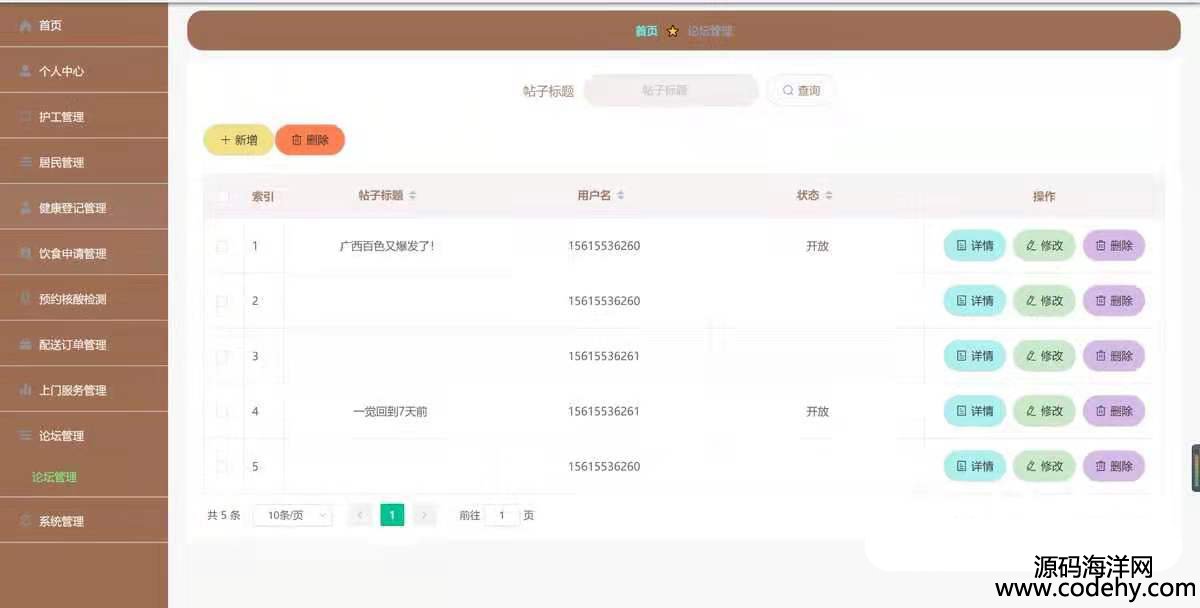Screen dimensions: 1200x608
Task: Open 健康登记管理 sidebar menu
Action: 84,208
